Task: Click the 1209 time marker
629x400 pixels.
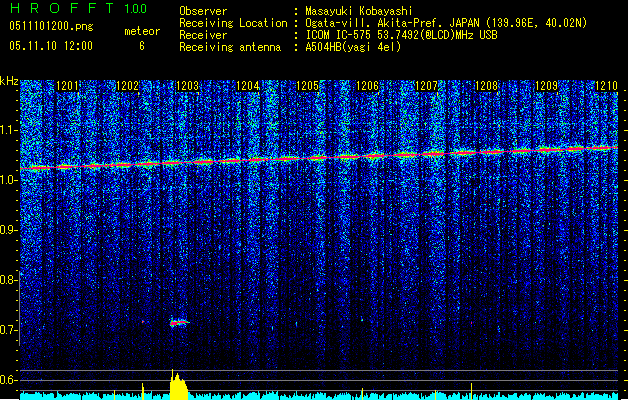Action: point(546,86)
